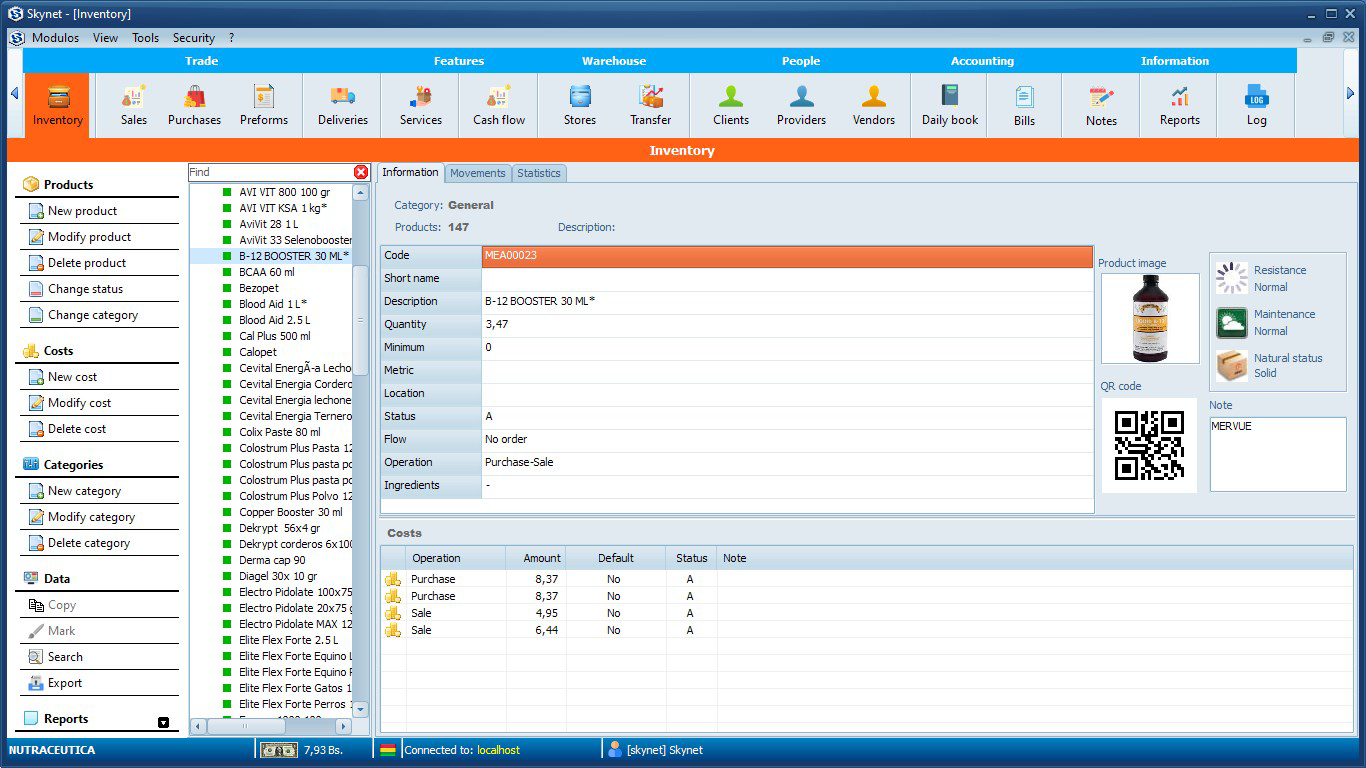Open the Security menu
This screenshot has width=1366, height=768.
click(x=193, y=37)
